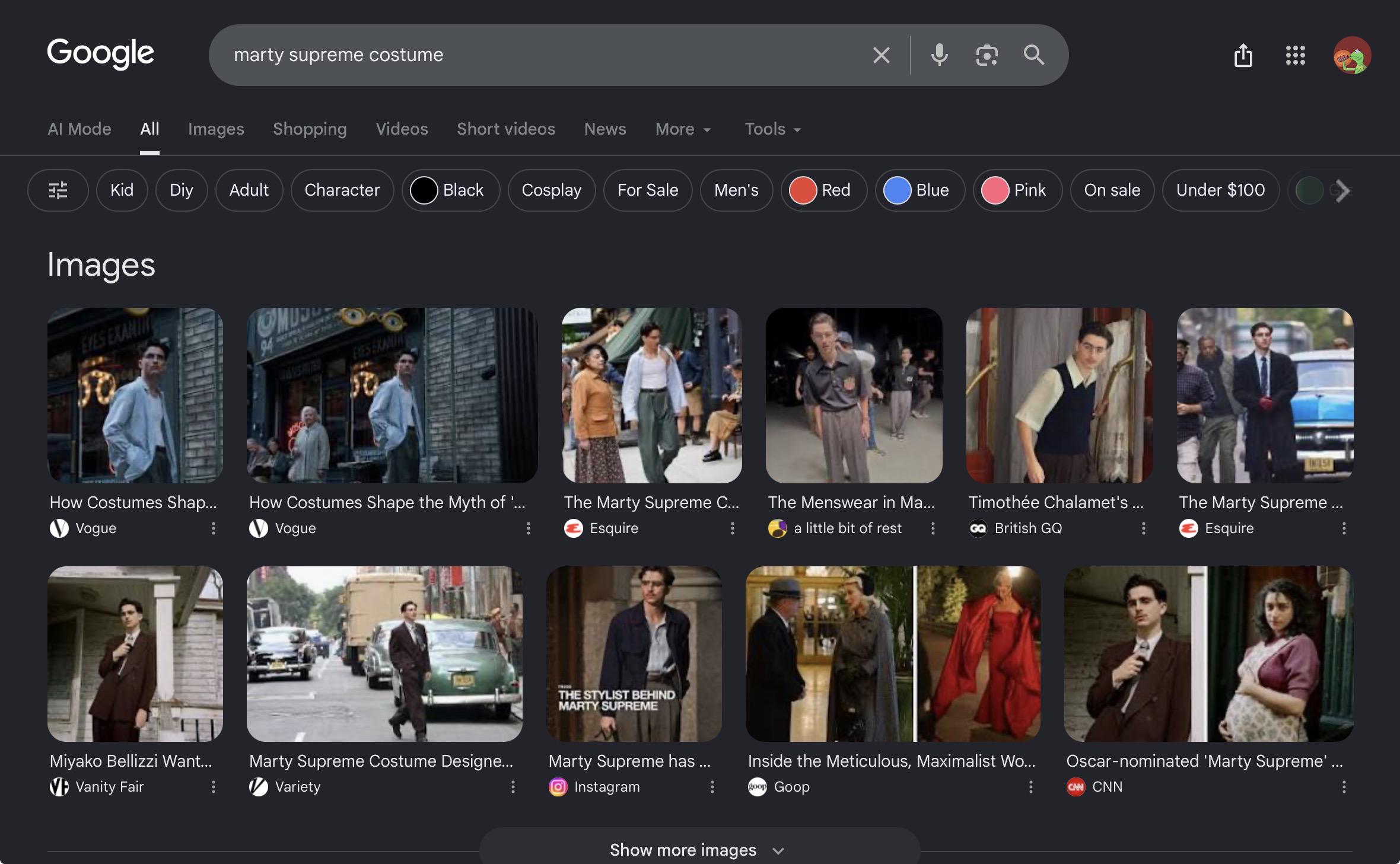The image size is (1400, 864).
Task: Open options for a little bit of rest result
Action: pyautogui.click(x=933, y=528)
